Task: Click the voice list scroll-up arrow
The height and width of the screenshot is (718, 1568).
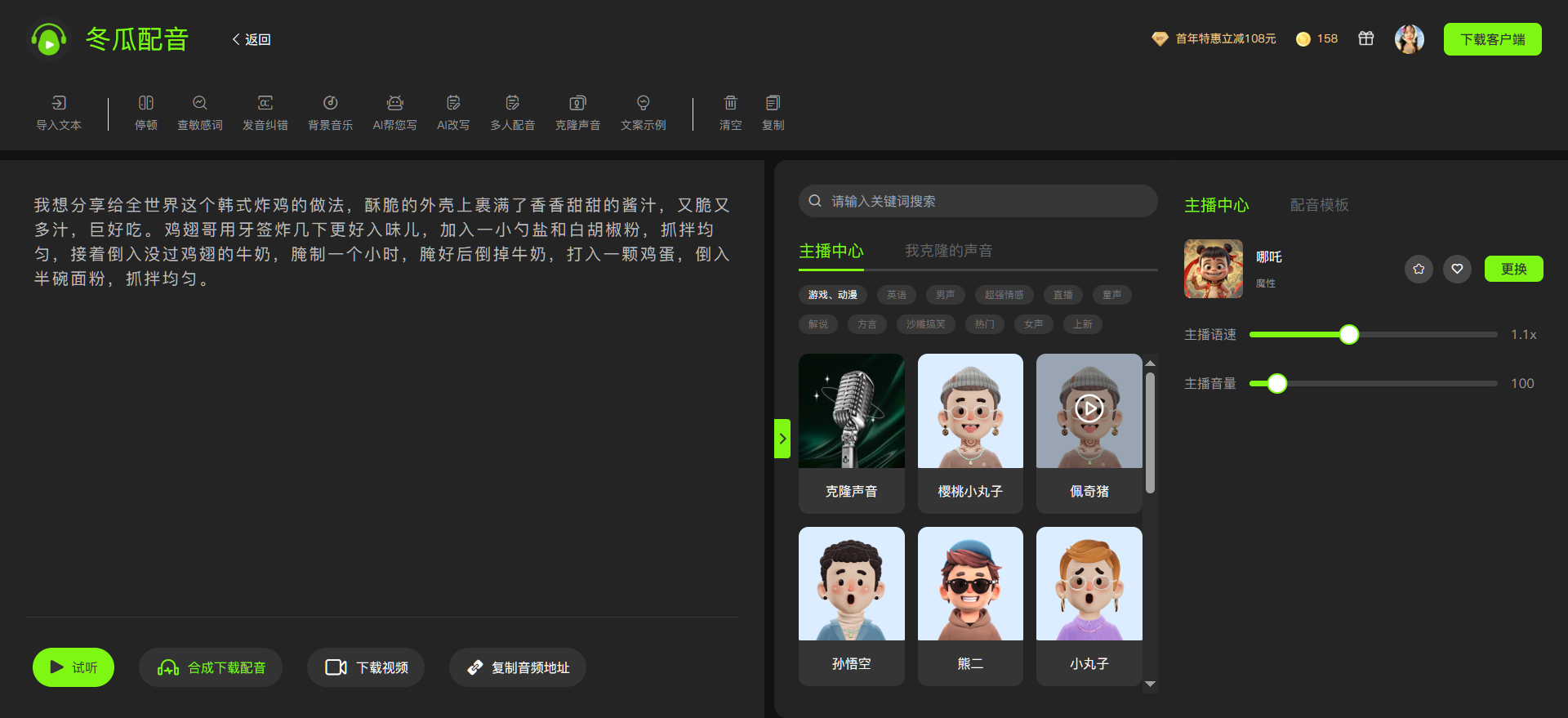Action: (x=1150, y=363)
